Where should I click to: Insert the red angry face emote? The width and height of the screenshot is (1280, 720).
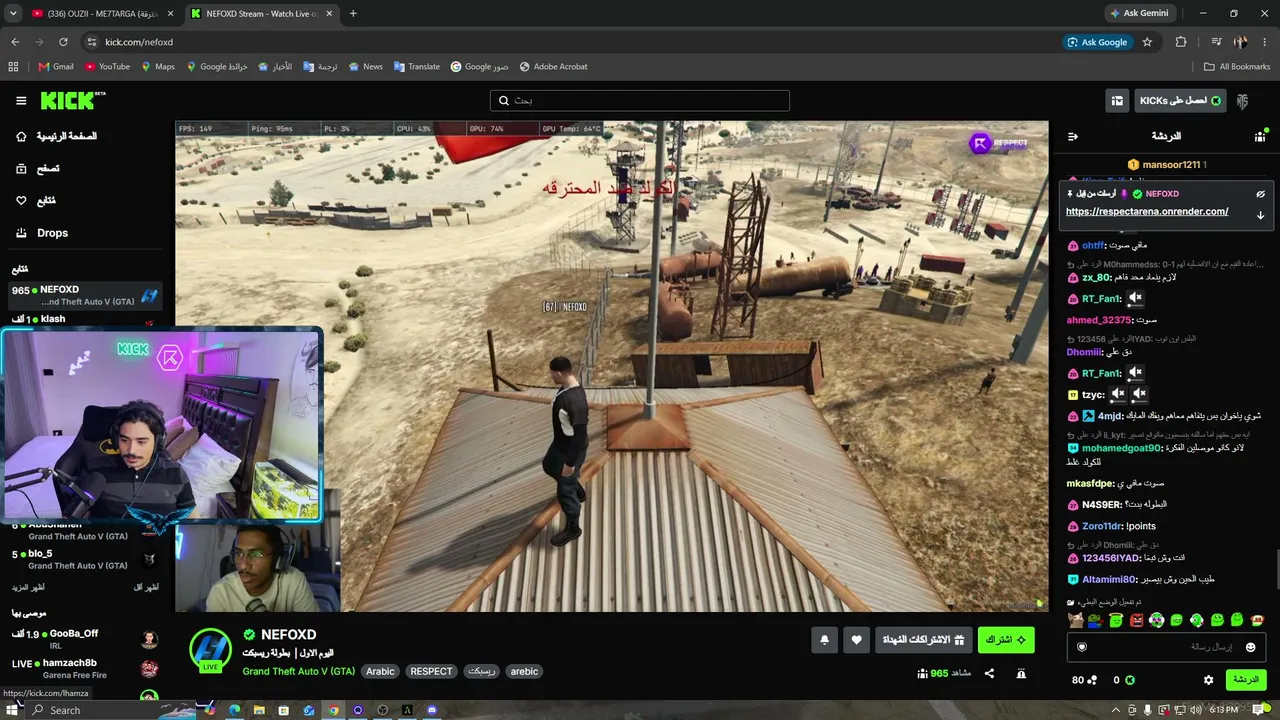(x=1136, y=620)
